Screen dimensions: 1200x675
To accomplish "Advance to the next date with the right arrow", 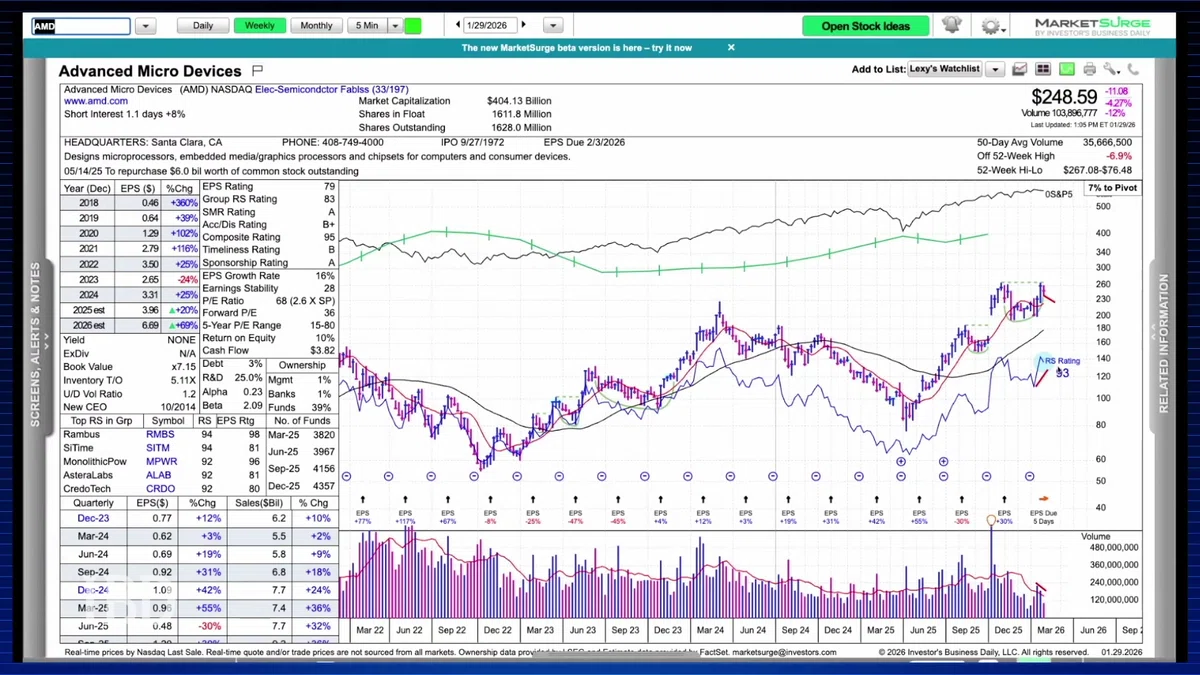I will pyautogui.click(x=523, y=25).
